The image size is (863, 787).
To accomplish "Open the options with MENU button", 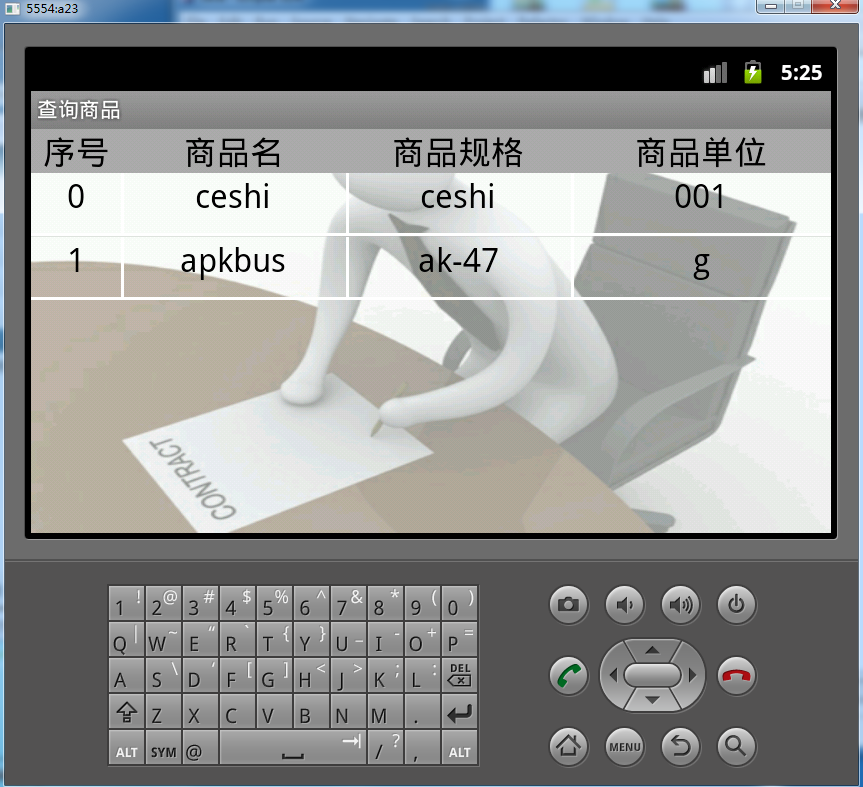I will pyautogui.click(x=625, y=746).
